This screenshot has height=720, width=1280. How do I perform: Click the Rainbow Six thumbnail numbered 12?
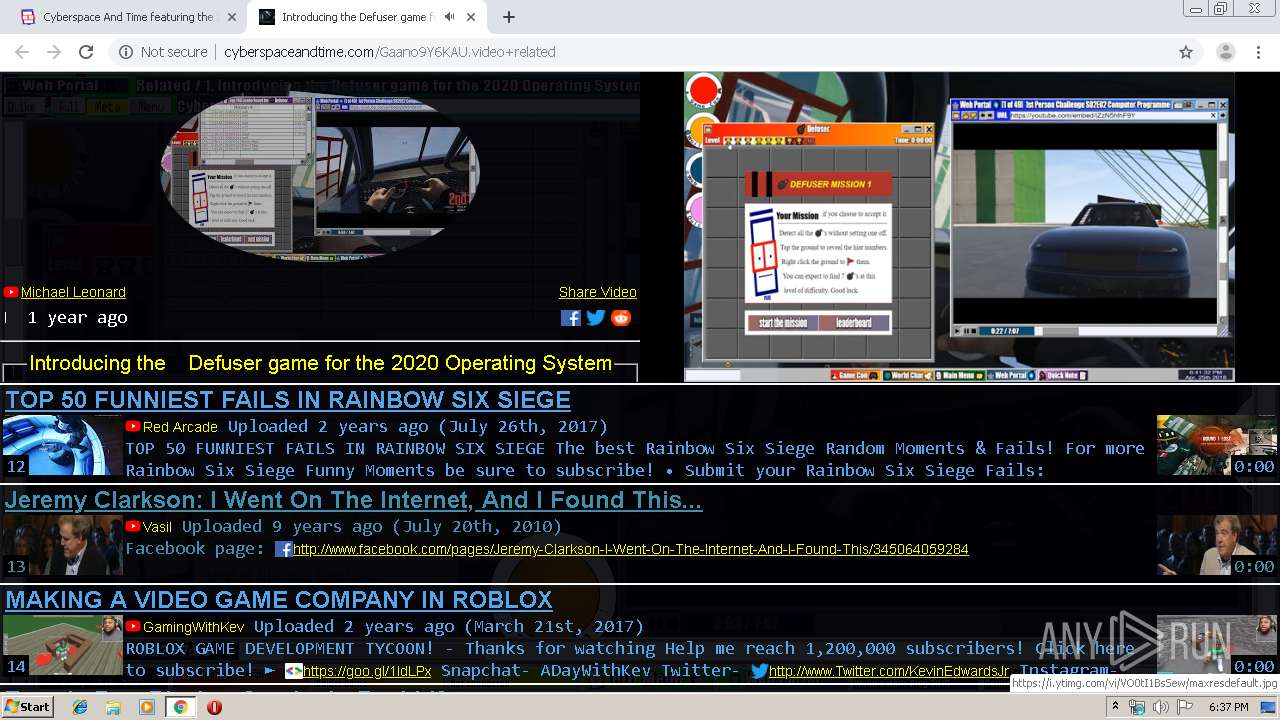point(62,445)
